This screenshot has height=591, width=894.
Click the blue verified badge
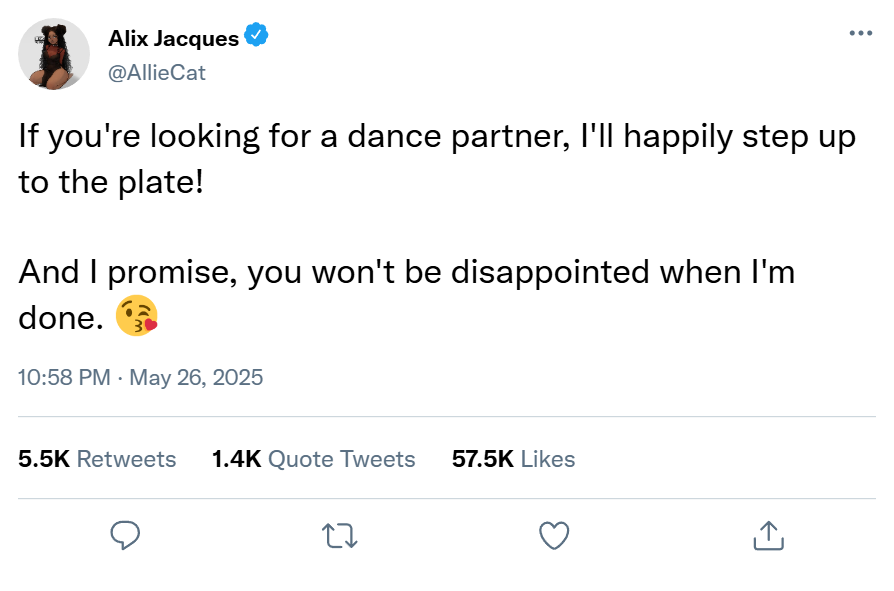(x=257, y=38)
